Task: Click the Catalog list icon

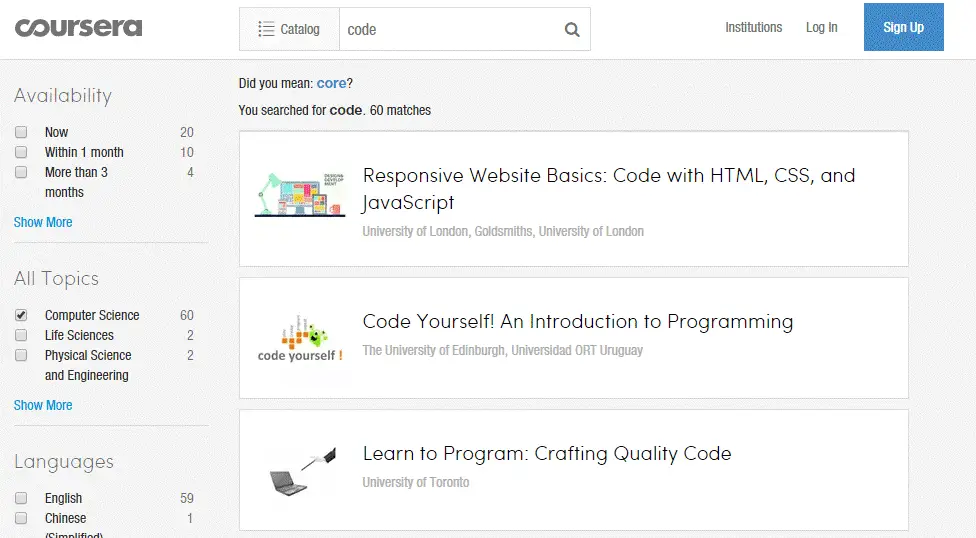Action: point(266,29)
